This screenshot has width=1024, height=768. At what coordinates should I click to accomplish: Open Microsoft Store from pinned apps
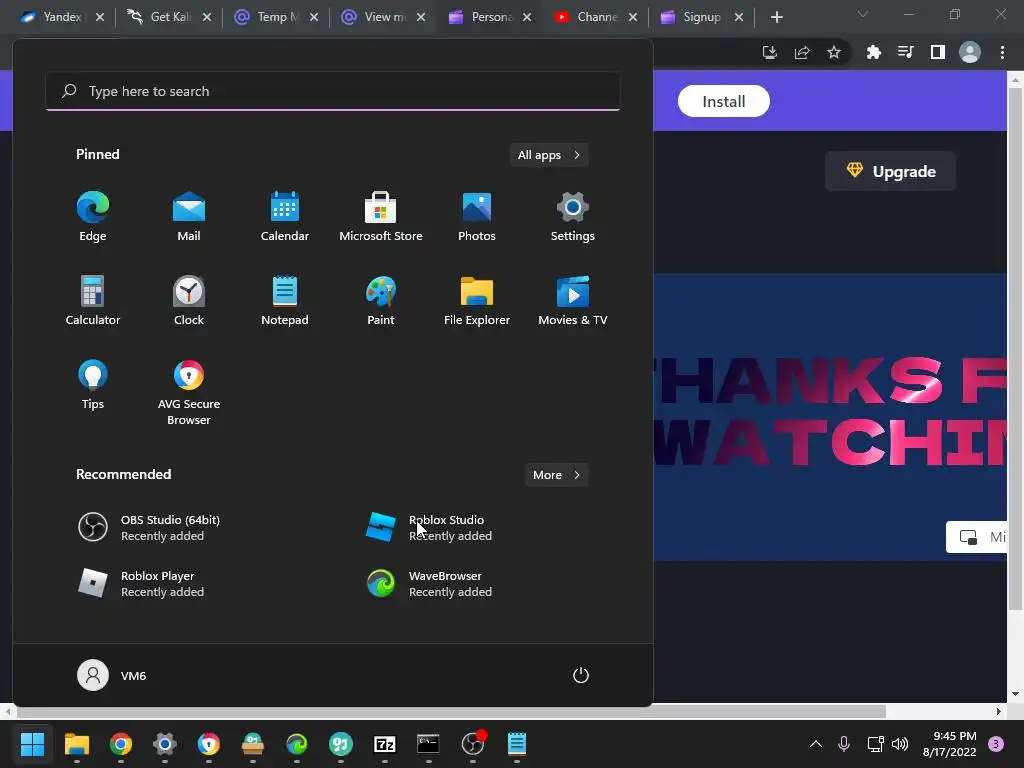click(x=381, y=216)
